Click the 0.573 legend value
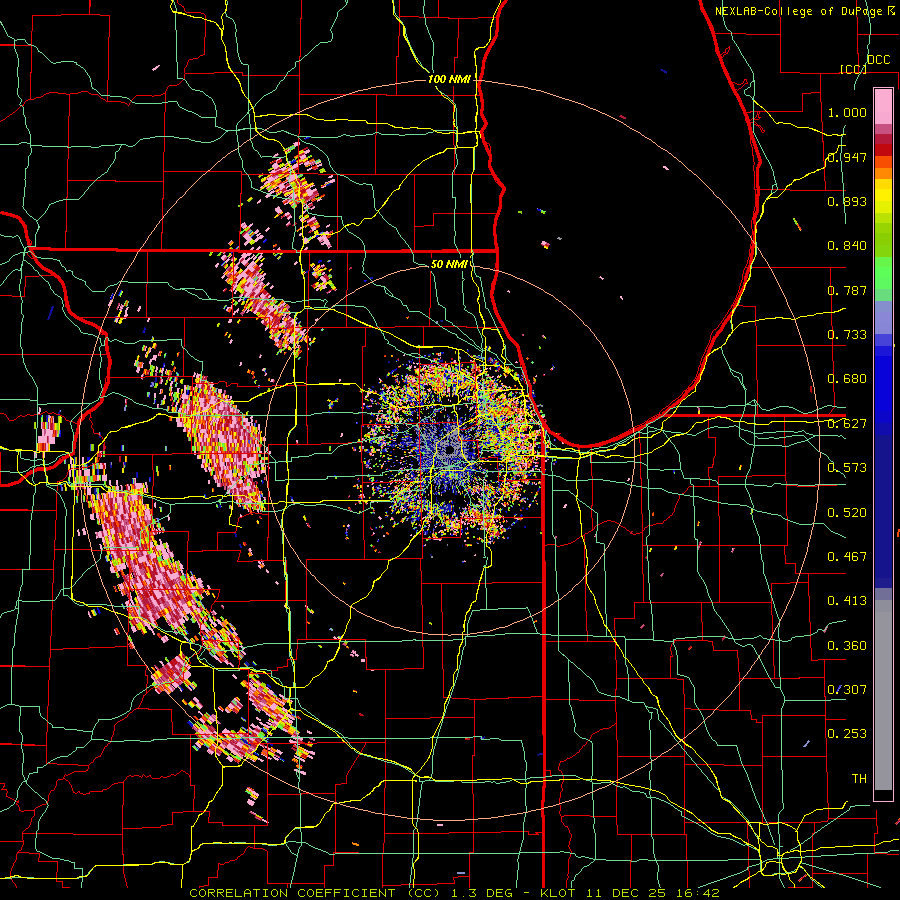 (847, 468)
